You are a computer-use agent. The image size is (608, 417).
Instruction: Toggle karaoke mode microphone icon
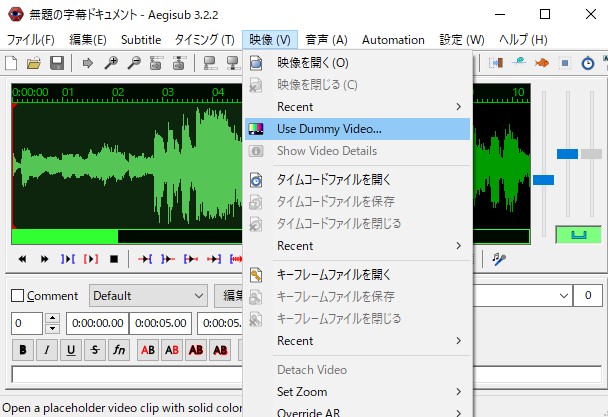499,259
